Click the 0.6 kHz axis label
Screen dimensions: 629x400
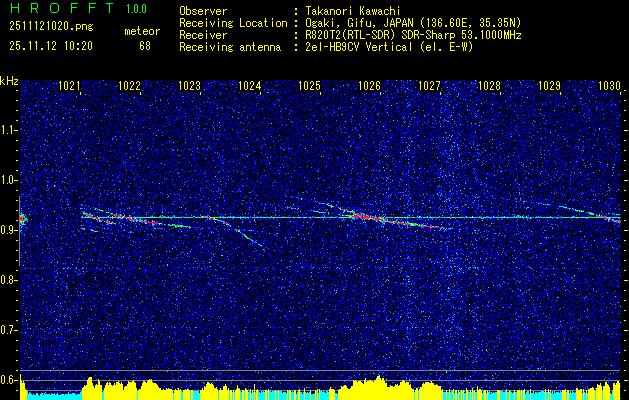click(8, 380)
